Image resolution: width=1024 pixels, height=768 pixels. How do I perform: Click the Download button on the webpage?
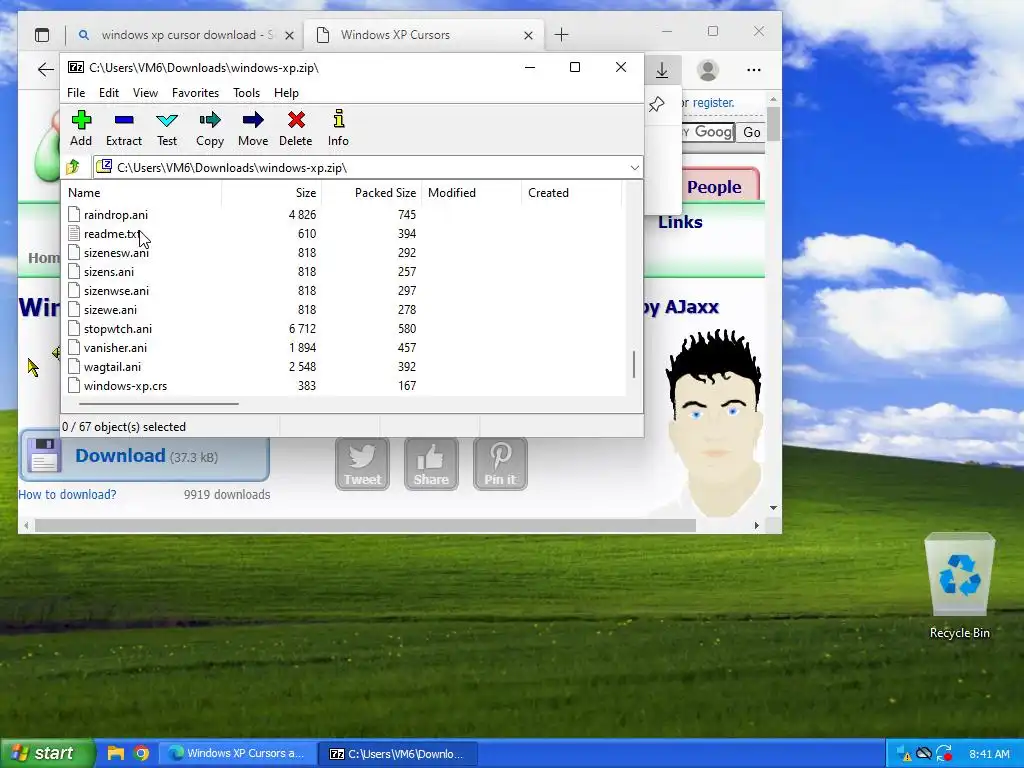[144, 455]
